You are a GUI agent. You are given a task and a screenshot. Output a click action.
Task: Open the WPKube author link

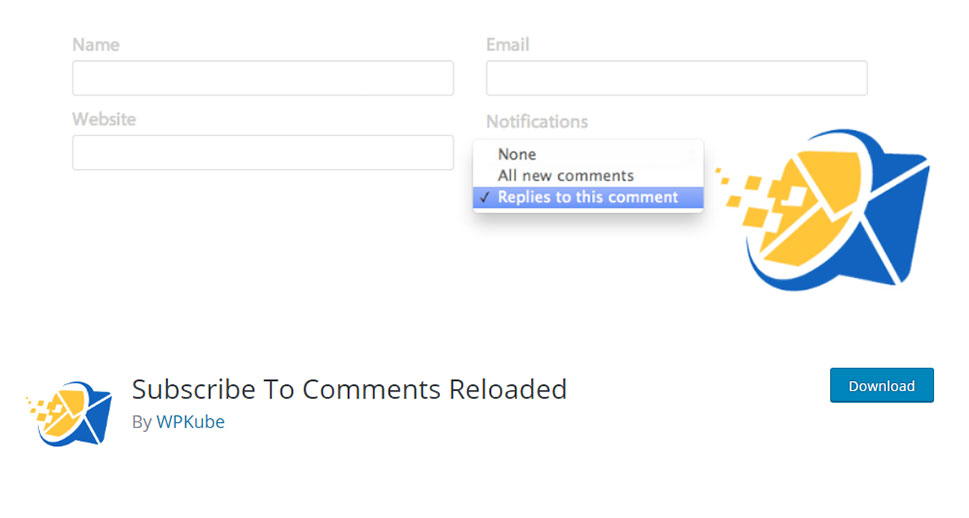click(190, 422)
